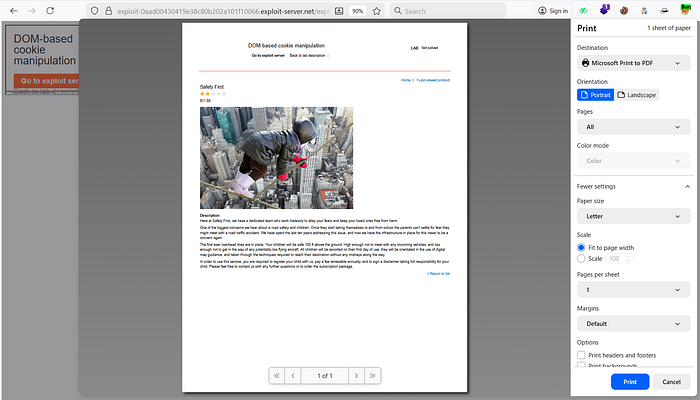
Task: Click the Sign in button
Action: click(x=554, y=11)
